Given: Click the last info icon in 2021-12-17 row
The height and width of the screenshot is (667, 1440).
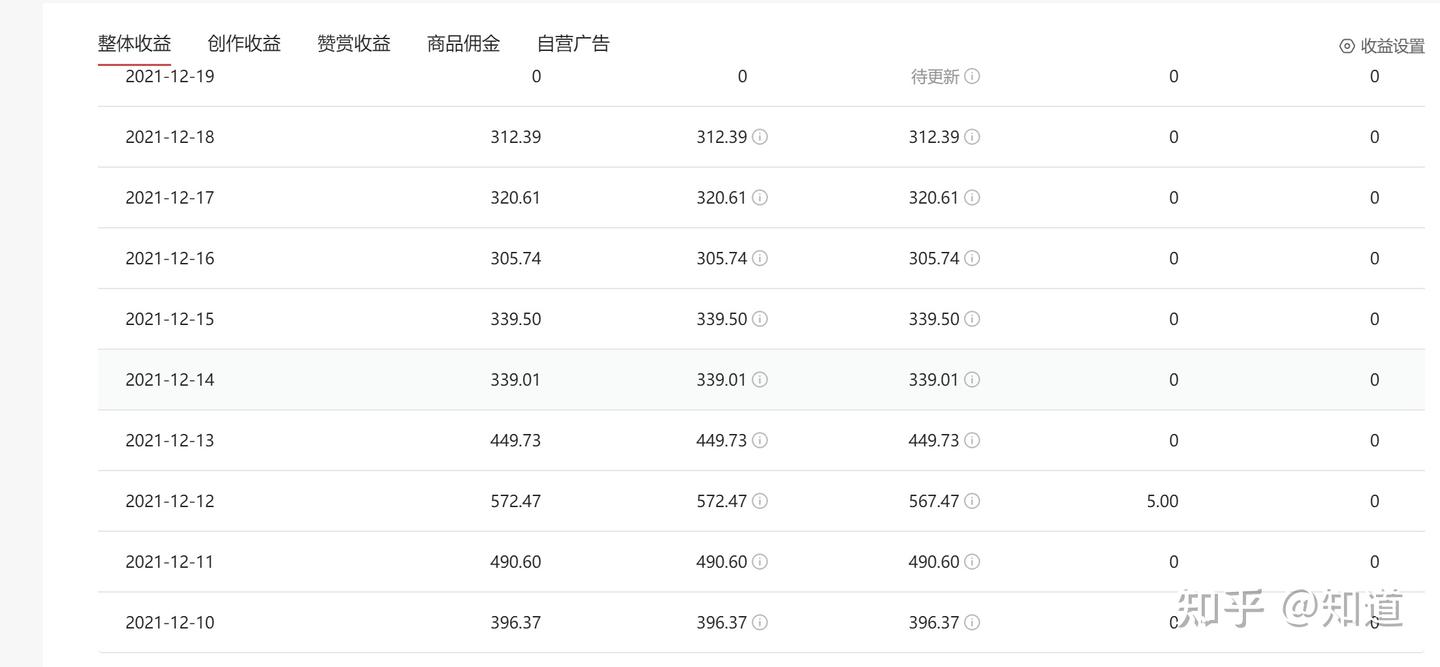Looking at the screenshot, I should (x=972, y=198).
